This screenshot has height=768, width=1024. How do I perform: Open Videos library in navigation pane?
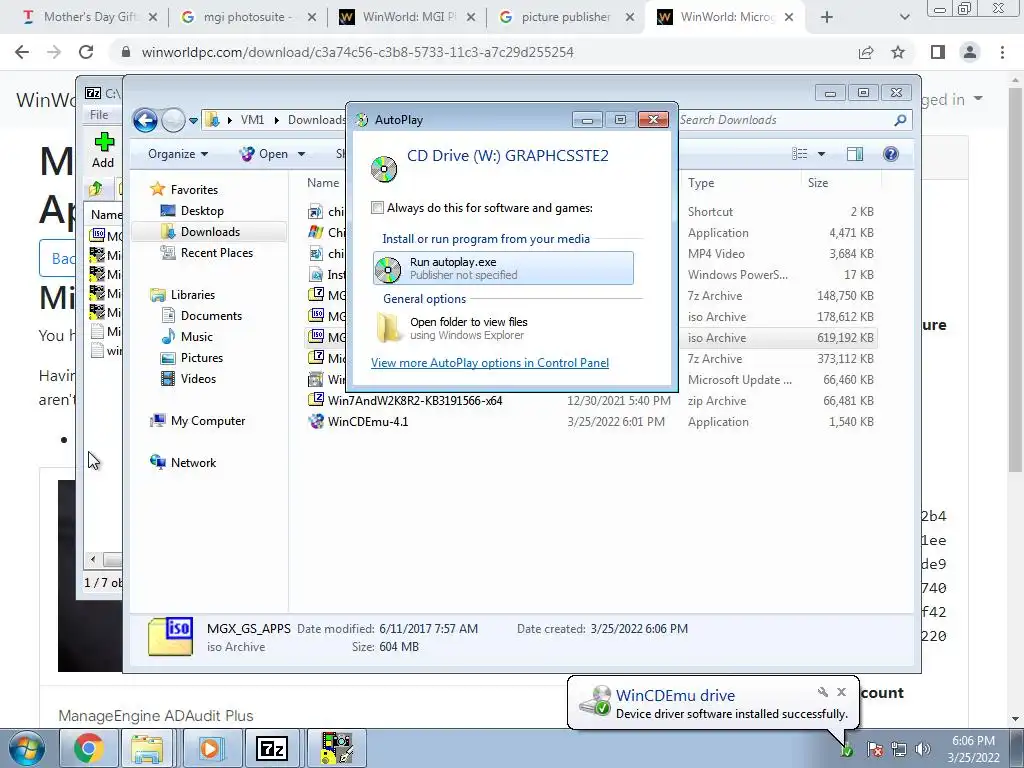(x=198, y=379)
